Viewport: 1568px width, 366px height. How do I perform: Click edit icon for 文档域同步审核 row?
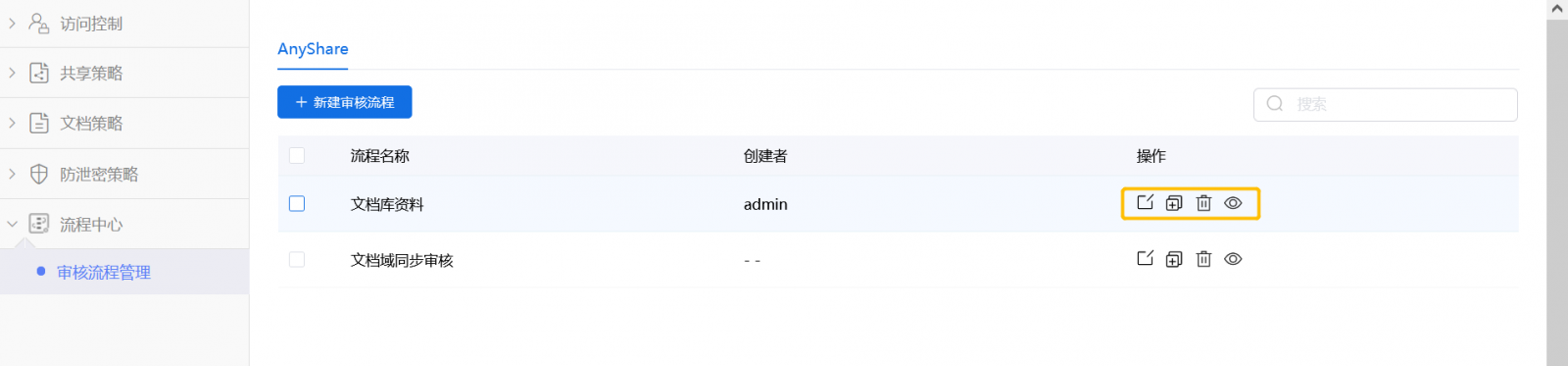pyautogui.click(x=1145, y=259)
